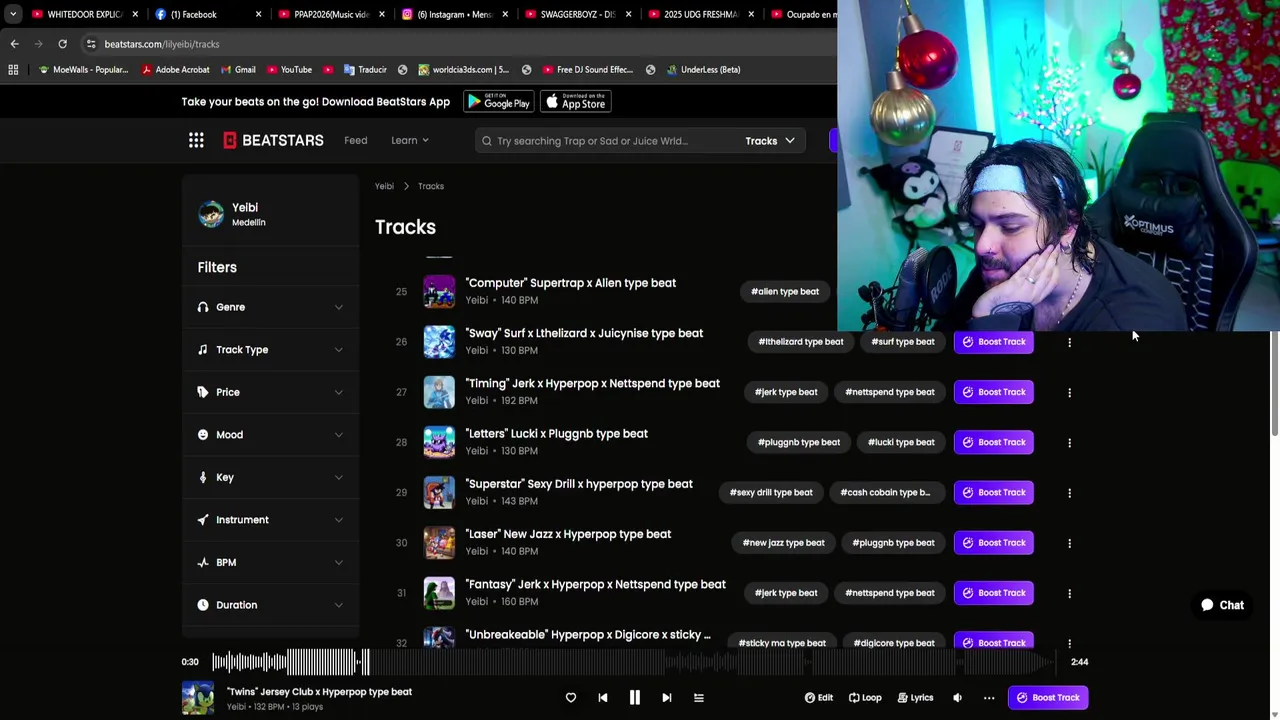Click the browser address bar URL
Viewport: 1280px width, 720px height.
pos(162,44)
